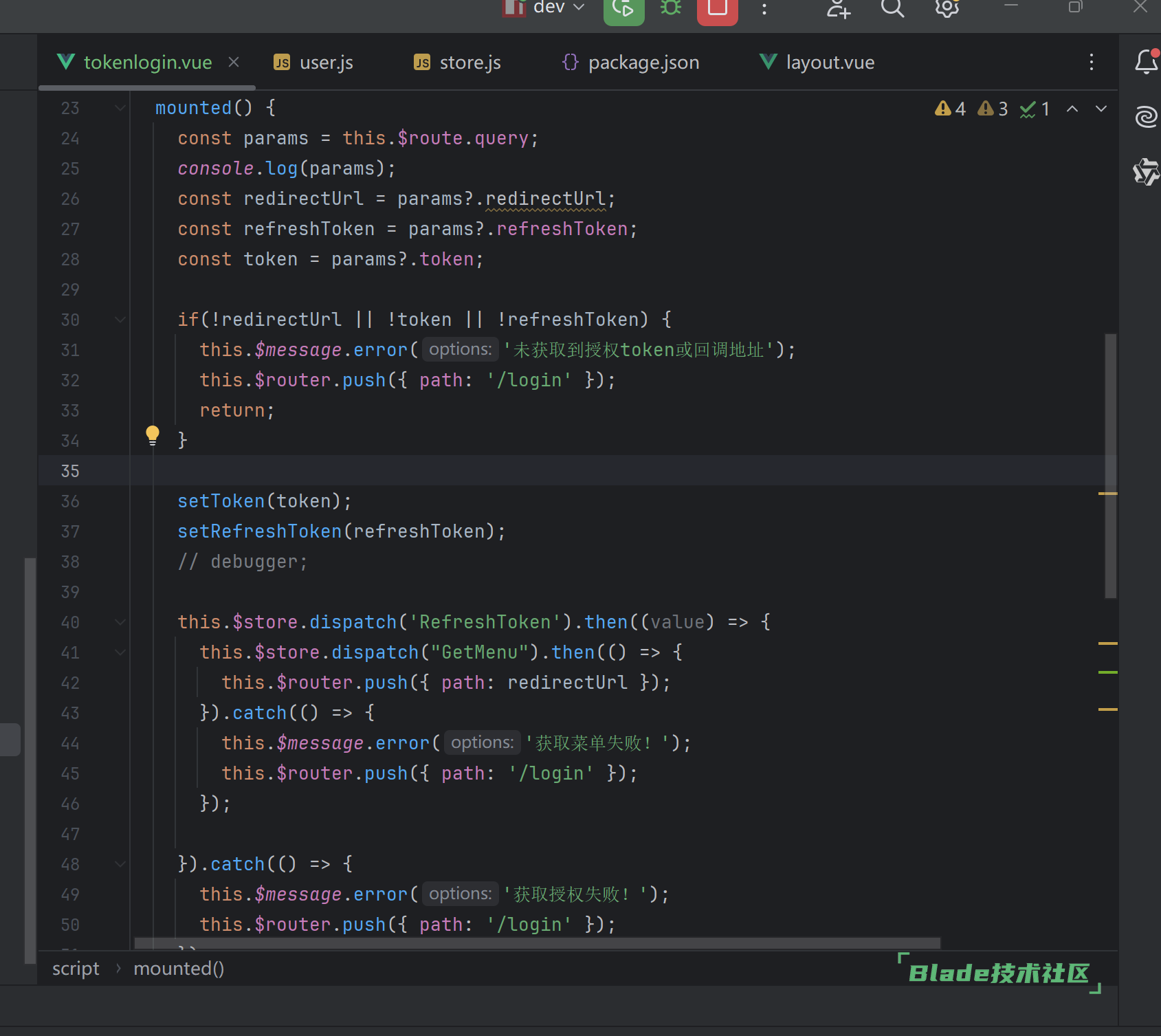
Task: Collapse the mounted() block at line 23
Action: coord(120,108)
